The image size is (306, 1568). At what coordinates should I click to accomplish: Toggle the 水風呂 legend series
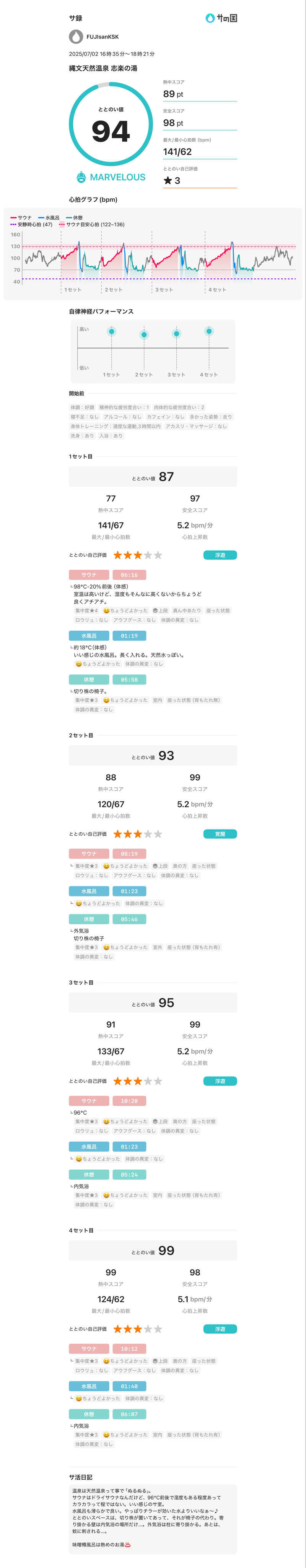49,217
